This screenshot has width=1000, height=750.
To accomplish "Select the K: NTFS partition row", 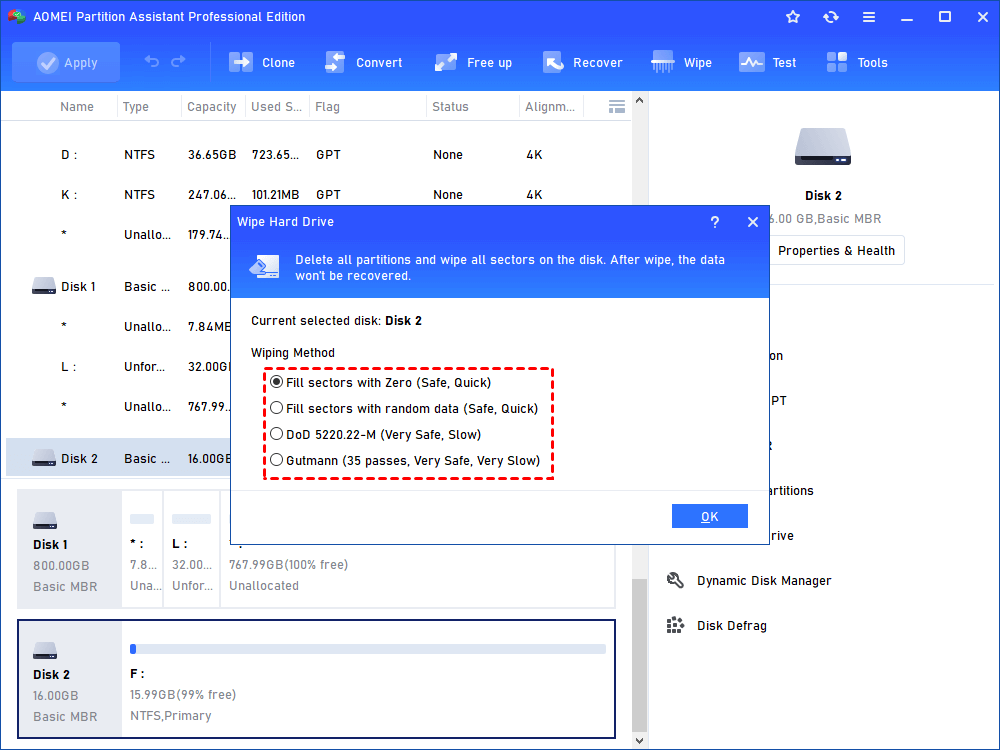I will (x=316, y=195).
